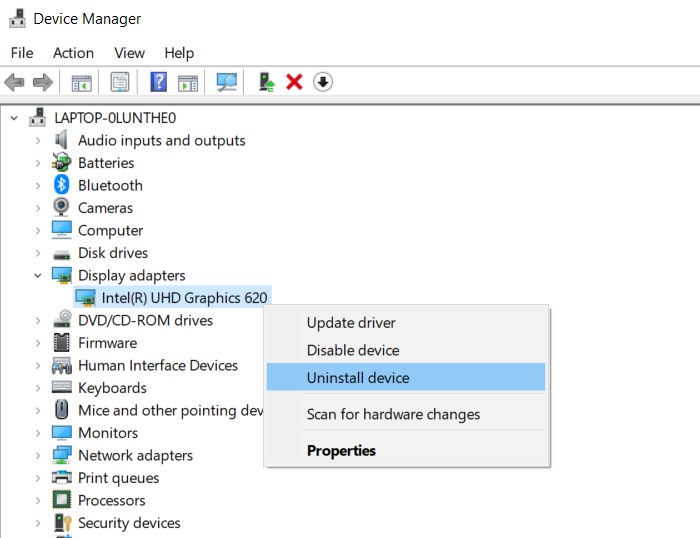Click the Forward arrow in the toolbar
Screen dimensions: 700x538
pyautogui.click(x=42, y=82)
